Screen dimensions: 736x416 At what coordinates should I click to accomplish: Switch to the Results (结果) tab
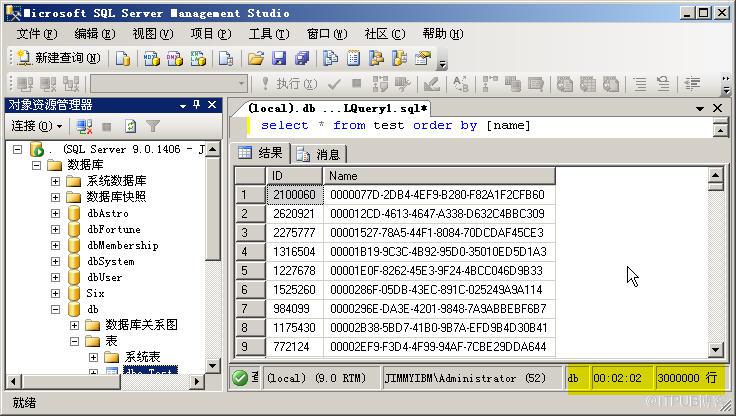[261, 153]
